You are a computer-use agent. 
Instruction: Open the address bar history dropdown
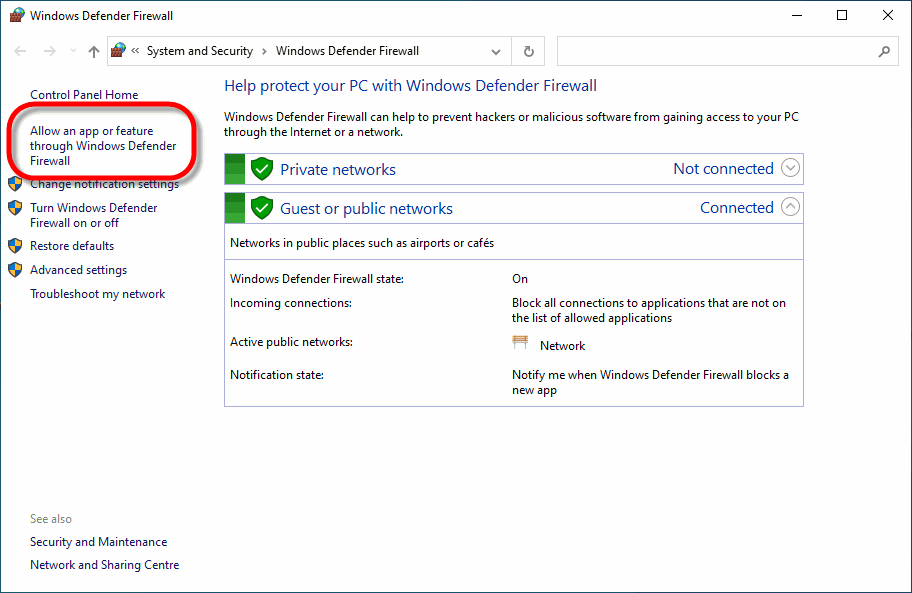(496, 51)
